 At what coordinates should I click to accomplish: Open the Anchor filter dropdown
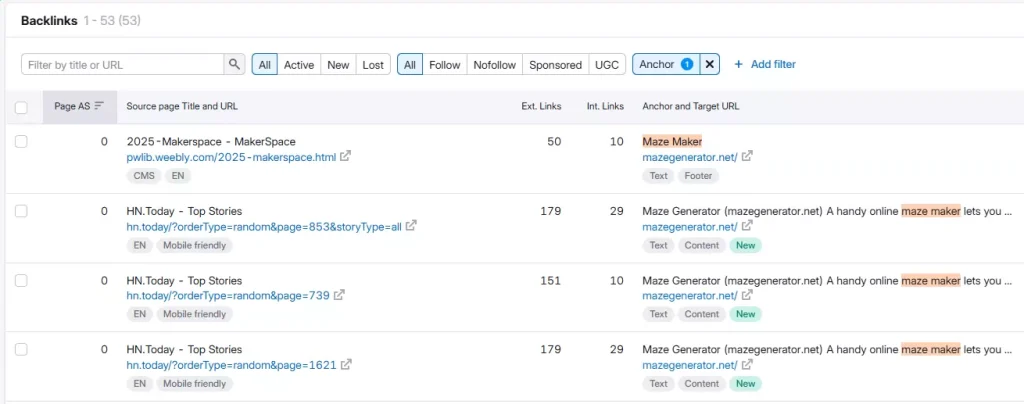pos(666,65)
